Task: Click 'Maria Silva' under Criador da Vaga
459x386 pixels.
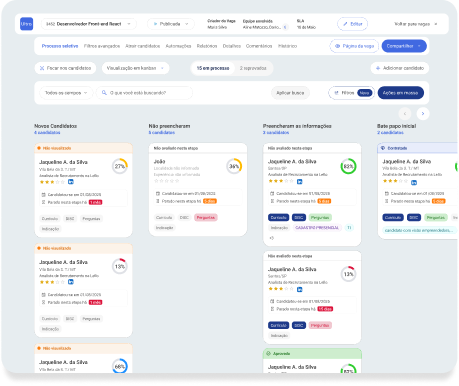Action: [x=217, y=27]
